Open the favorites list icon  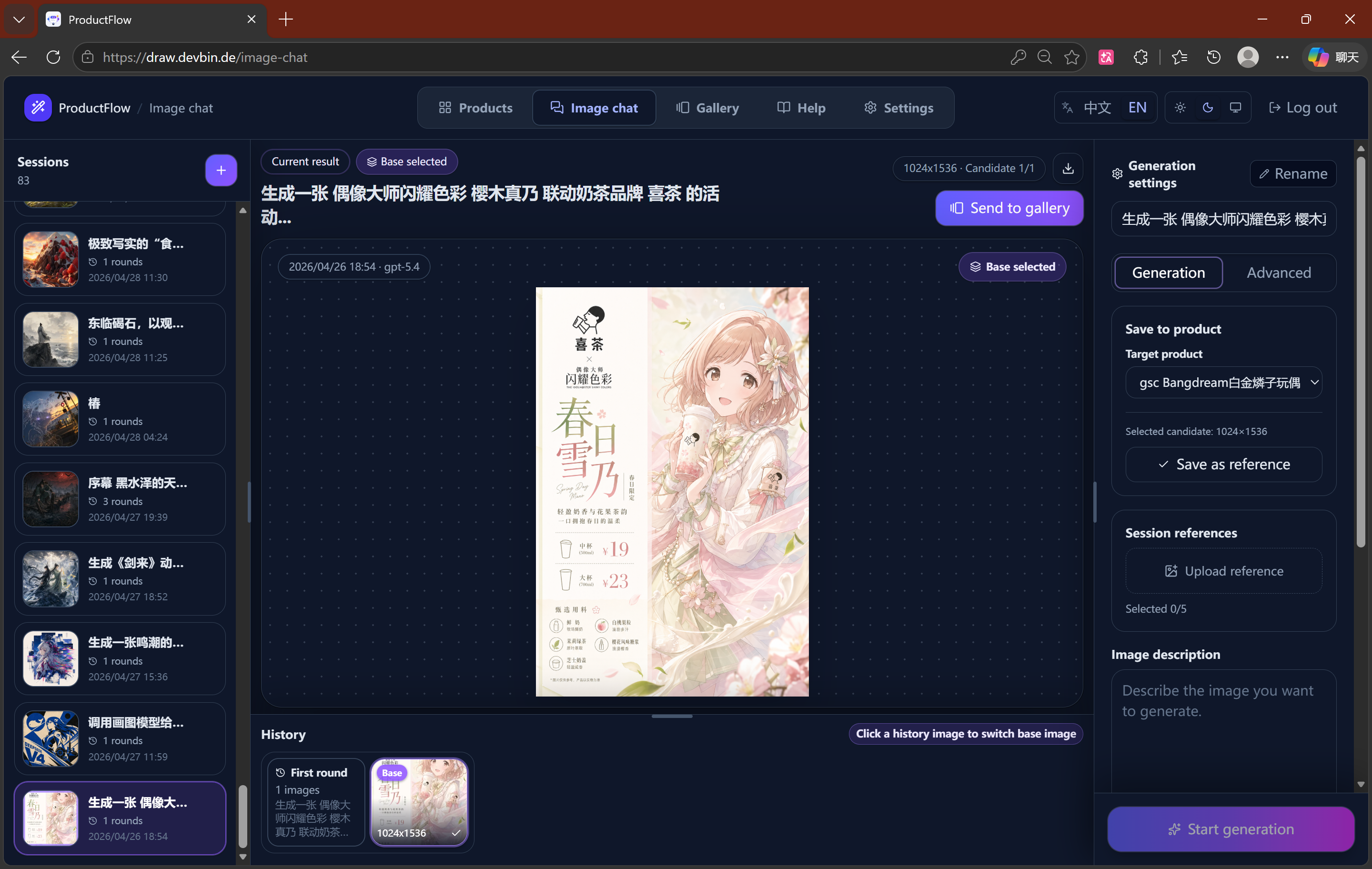[1180, 57]
